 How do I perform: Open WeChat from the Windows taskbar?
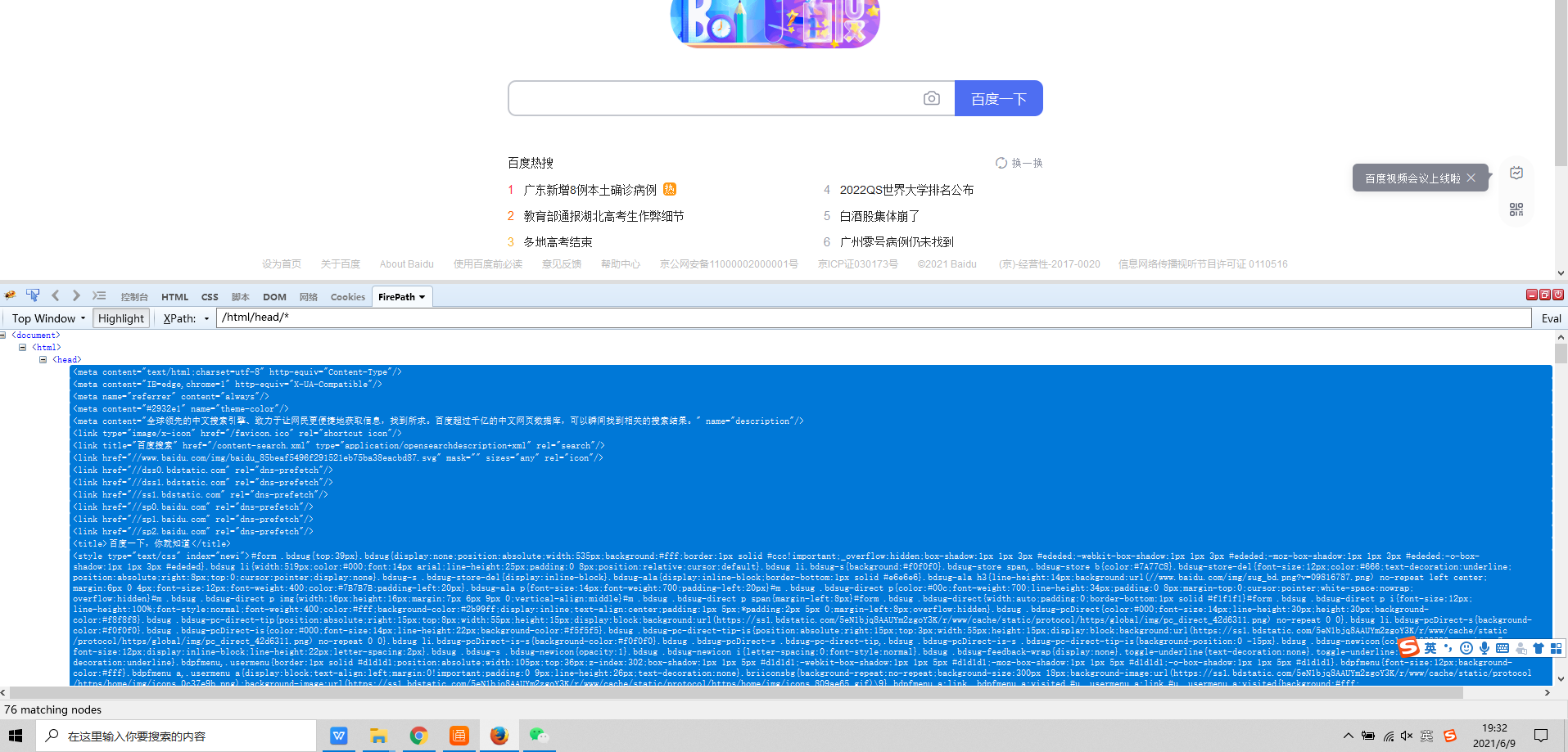coord(538,735)
